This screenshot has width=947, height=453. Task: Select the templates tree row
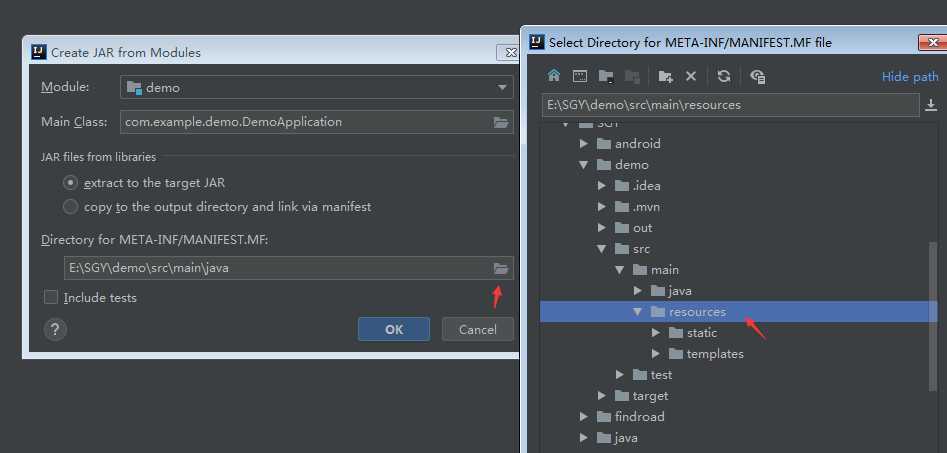737,354
